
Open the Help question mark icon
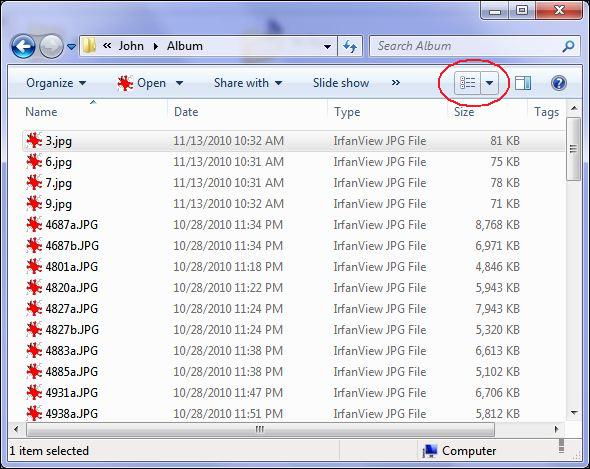[559, 83]
